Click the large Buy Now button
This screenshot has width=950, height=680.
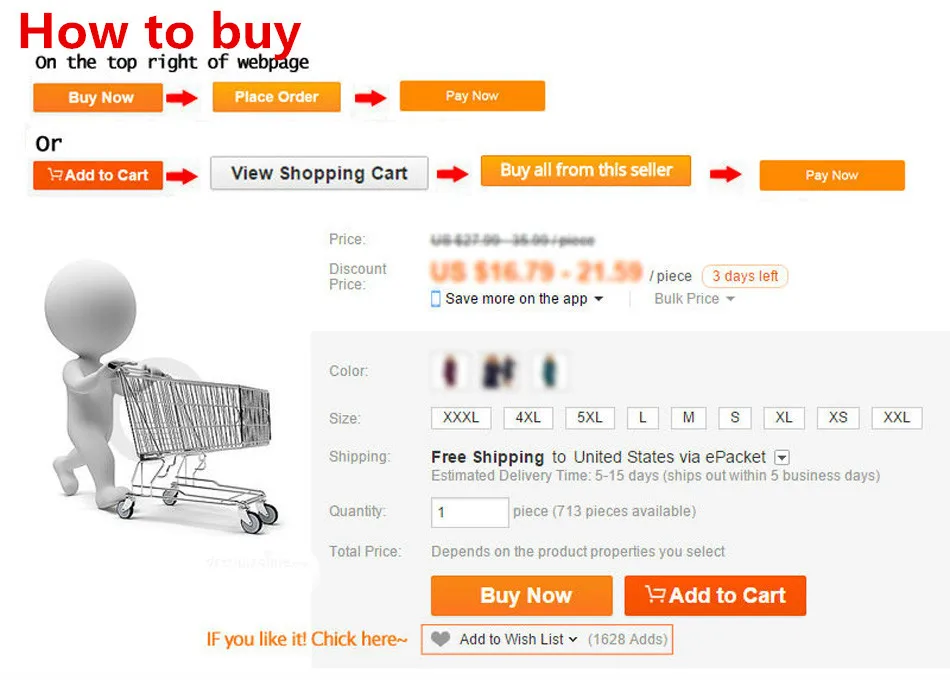click(x=522, y=595)
